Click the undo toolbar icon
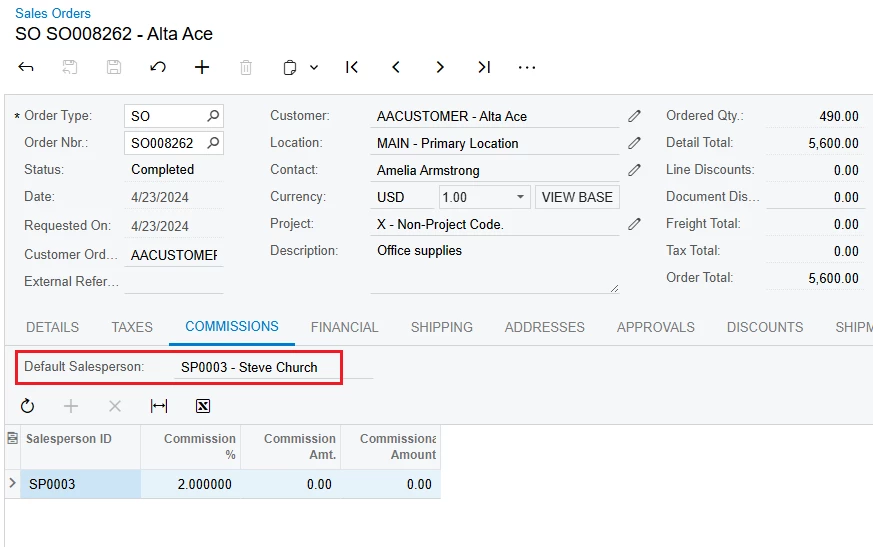The image size is (873, 547). [x=158, y=67]
